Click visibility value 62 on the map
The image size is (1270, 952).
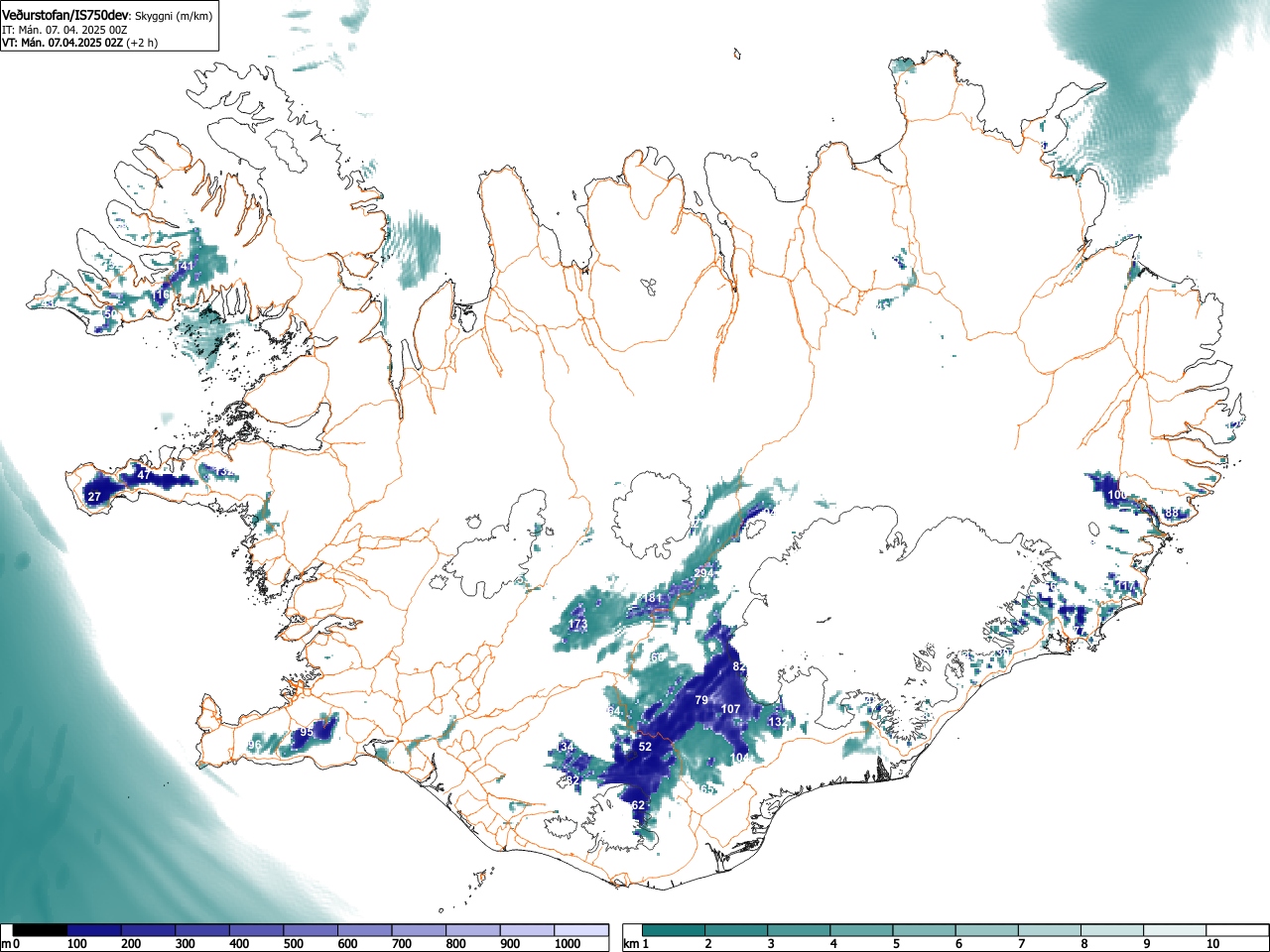point(639,805)
